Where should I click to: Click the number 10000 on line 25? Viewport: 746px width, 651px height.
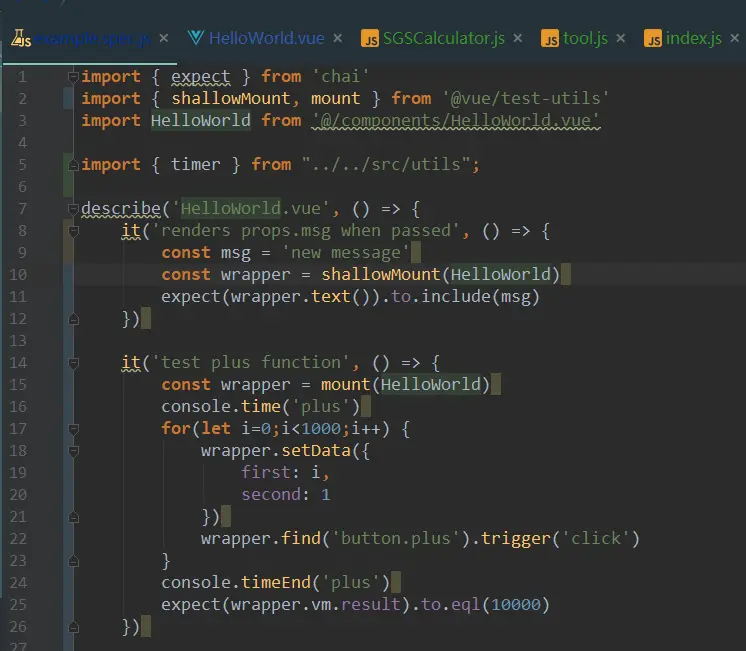pos(516,605)
